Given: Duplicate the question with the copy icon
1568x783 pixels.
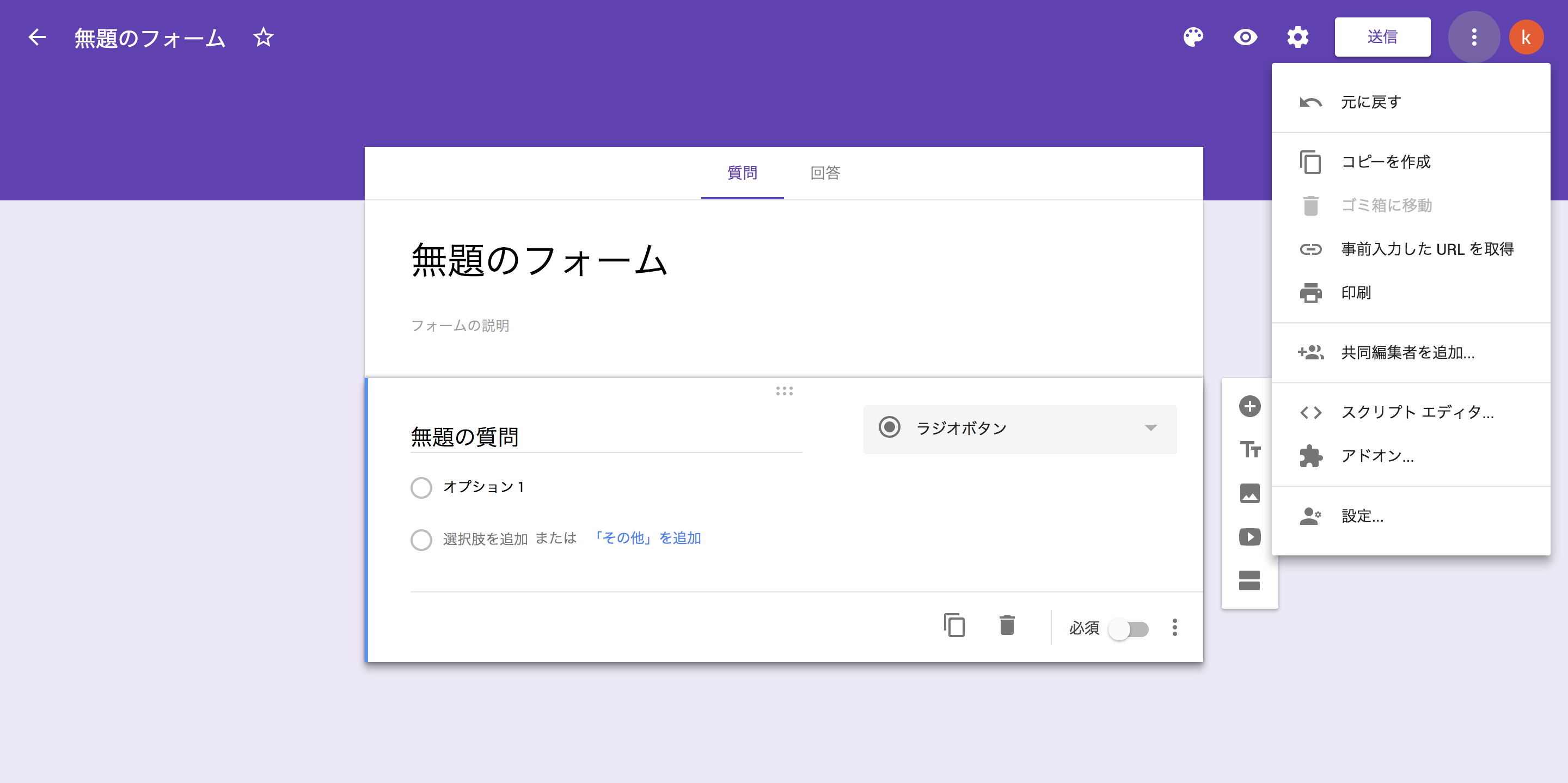Looking at the screenshot, I should [x=954, y=625].
